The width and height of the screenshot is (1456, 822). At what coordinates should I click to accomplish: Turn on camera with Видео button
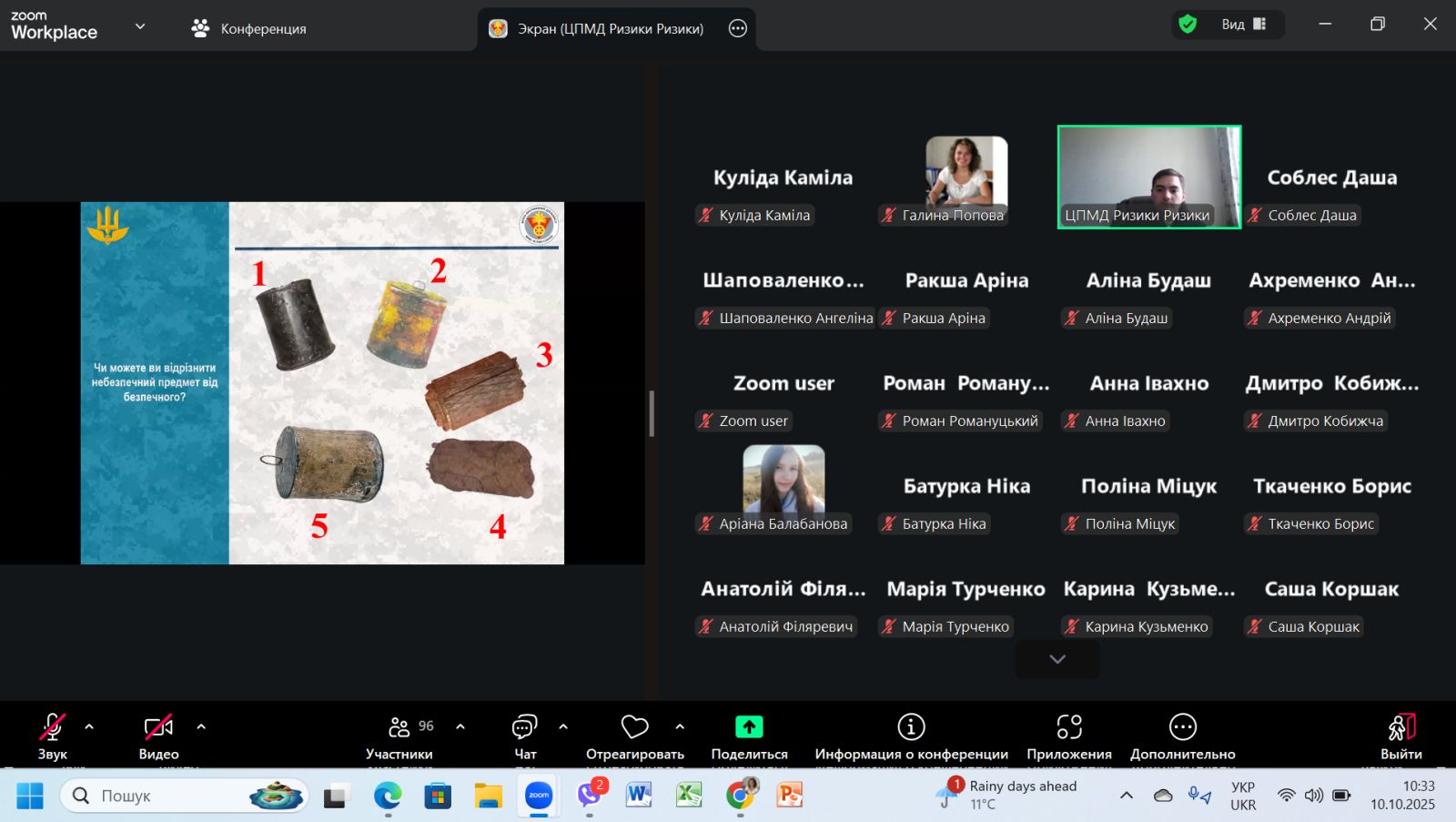pyautogui.click(x=158, y=736)
